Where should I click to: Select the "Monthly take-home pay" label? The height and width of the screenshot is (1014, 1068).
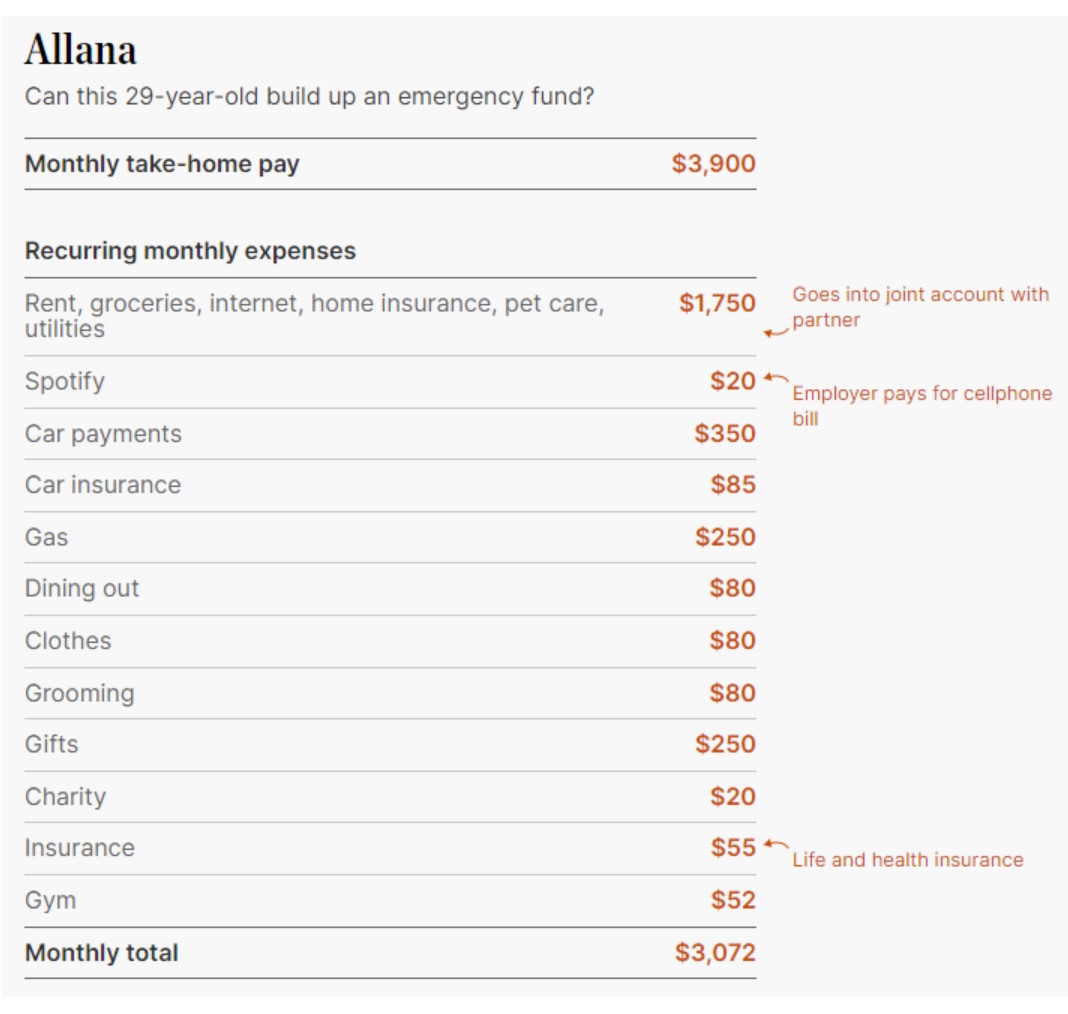[x=162, y=164]
